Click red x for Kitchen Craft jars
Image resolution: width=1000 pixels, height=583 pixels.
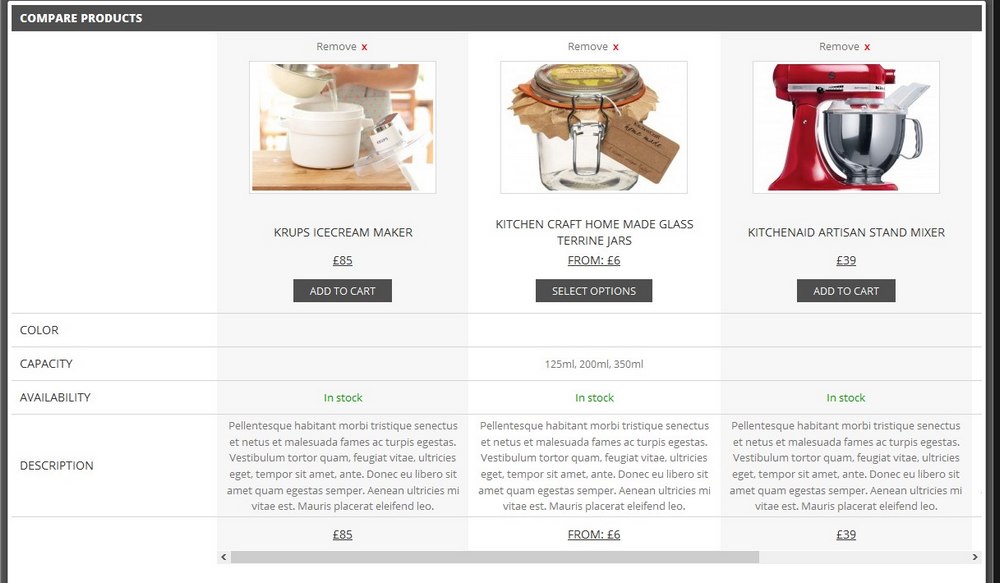(615, 47)
